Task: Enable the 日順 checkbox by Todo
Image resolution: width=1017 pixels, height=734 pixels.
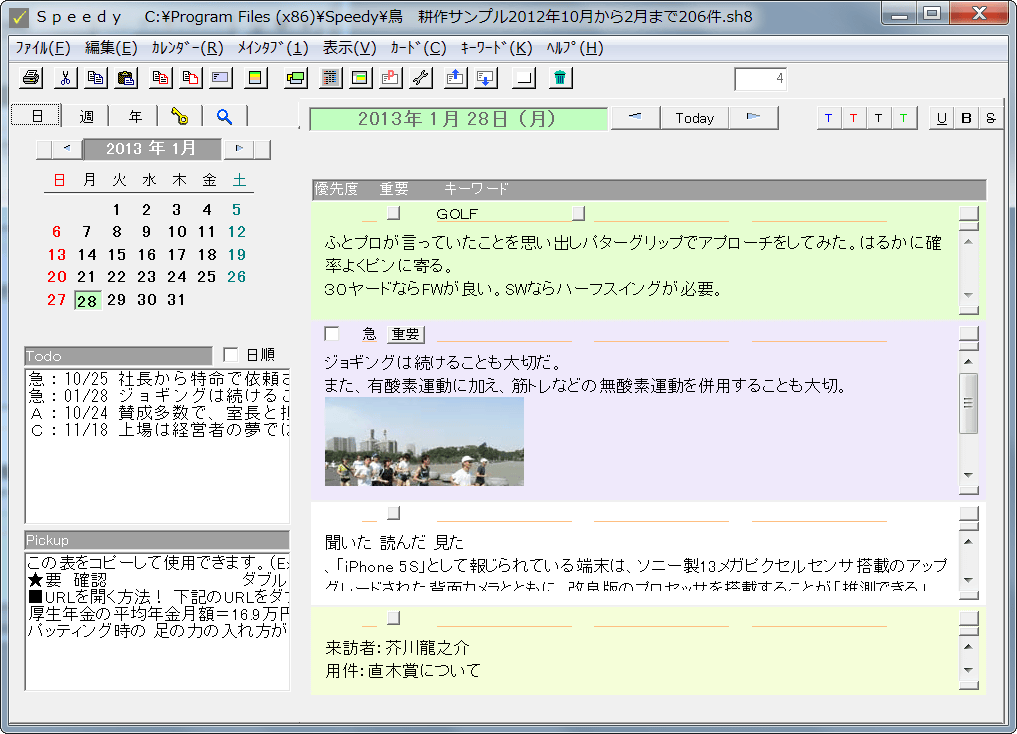Action: [x=230, y=355]
